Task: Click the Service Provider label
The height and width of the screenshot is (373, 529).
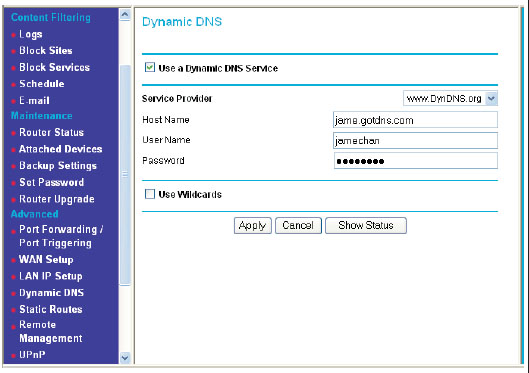Action: click(x=177, y=98)
